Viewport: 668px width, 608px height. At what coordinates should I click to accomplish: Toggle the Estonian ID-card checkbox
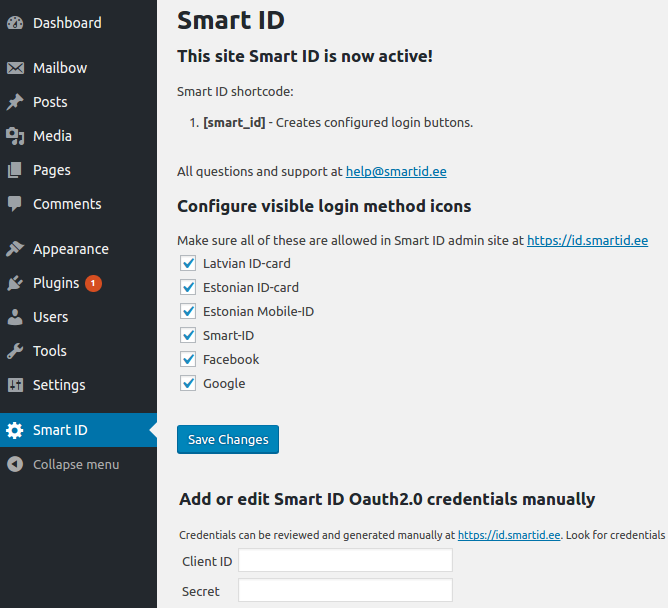click(188, 287)
